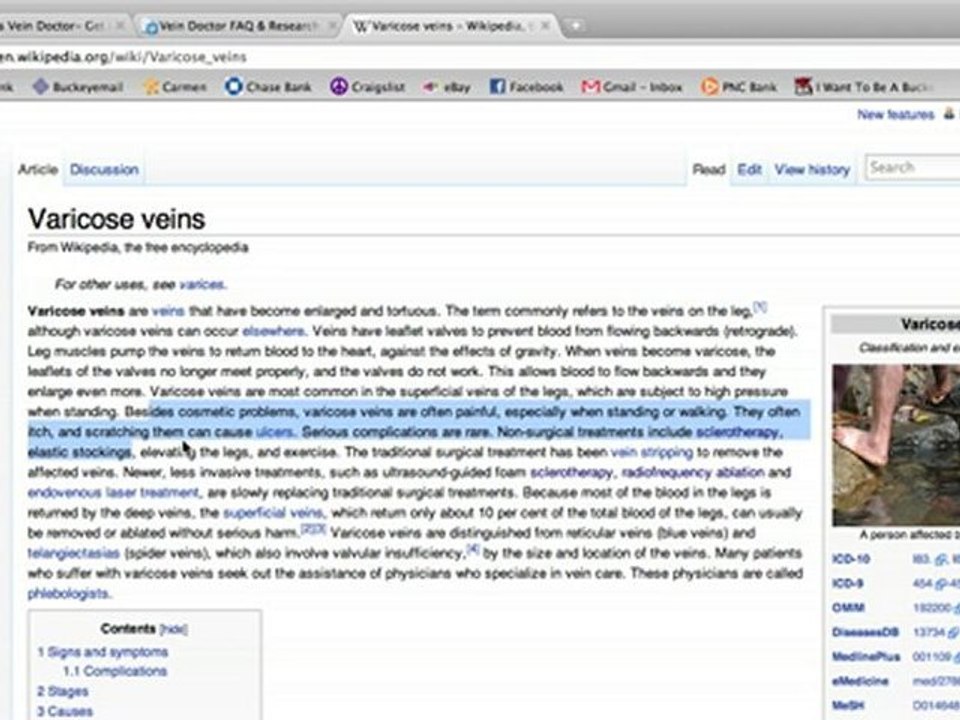Switch to the first Vein Doctor tab

(61, 26)
